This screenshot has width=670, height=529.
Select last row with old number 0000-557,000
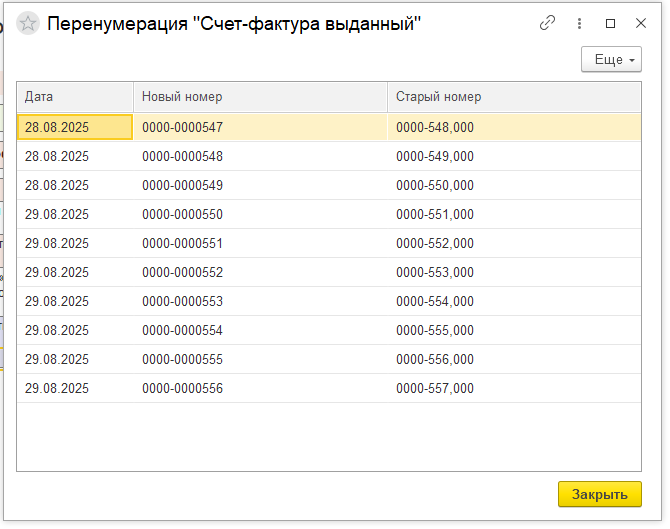tap(513, 389)
